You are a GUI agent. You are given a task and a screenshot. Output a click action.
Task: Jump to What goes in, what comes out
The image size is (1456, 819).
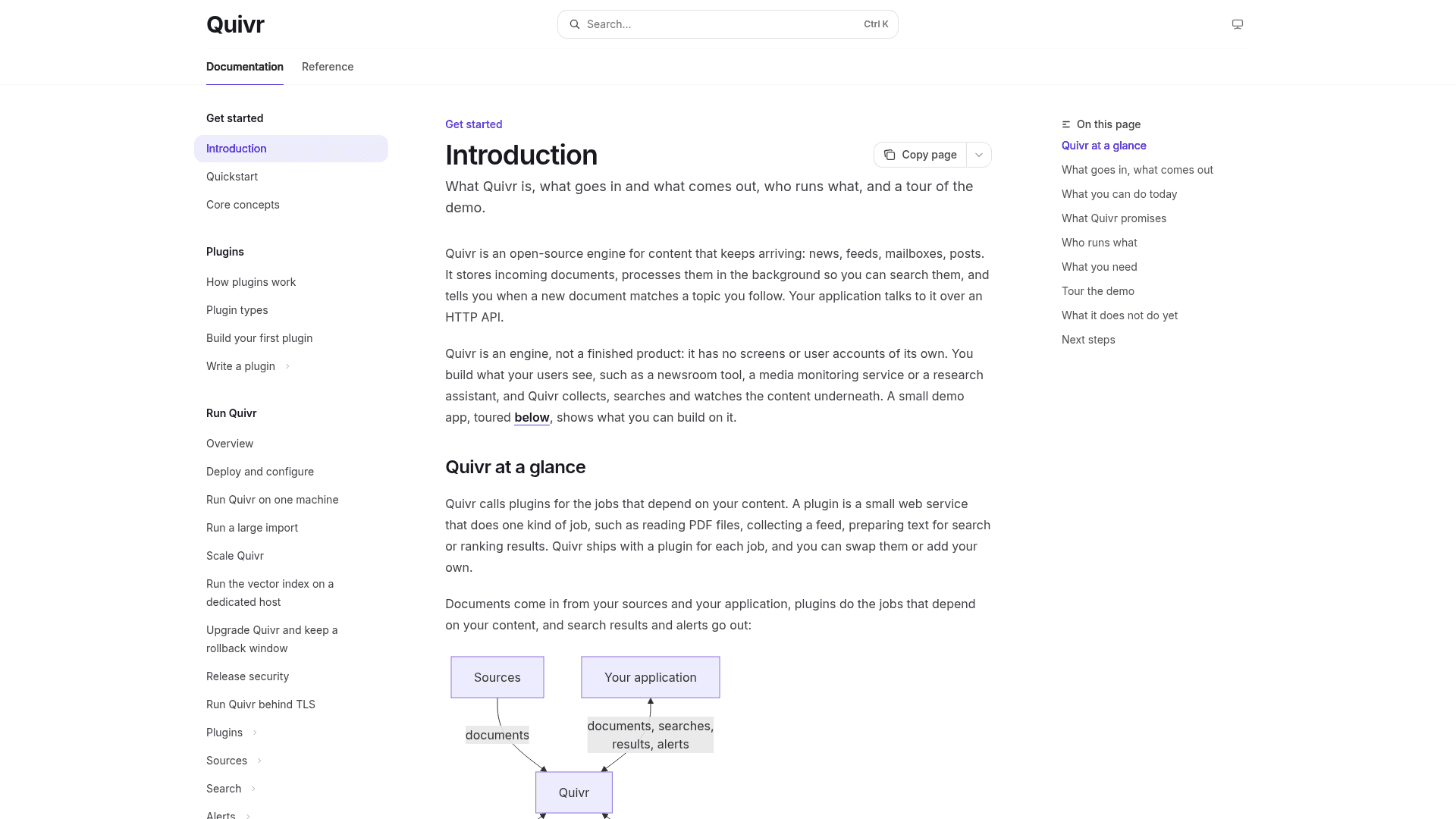click(x=1137, y=170)
